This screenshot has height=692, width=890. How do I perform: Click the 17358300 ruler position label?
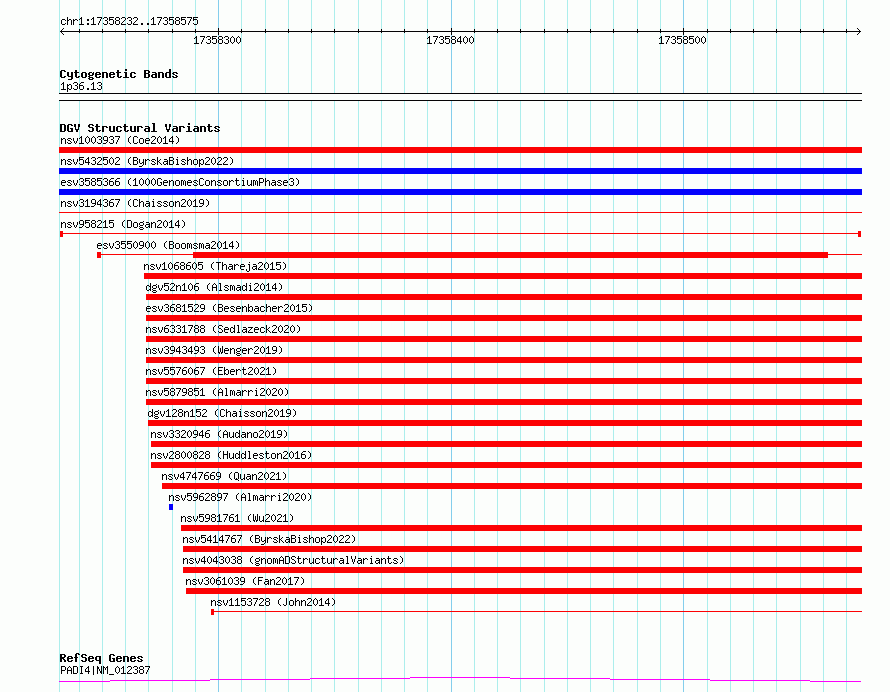[x=217, y=40]
